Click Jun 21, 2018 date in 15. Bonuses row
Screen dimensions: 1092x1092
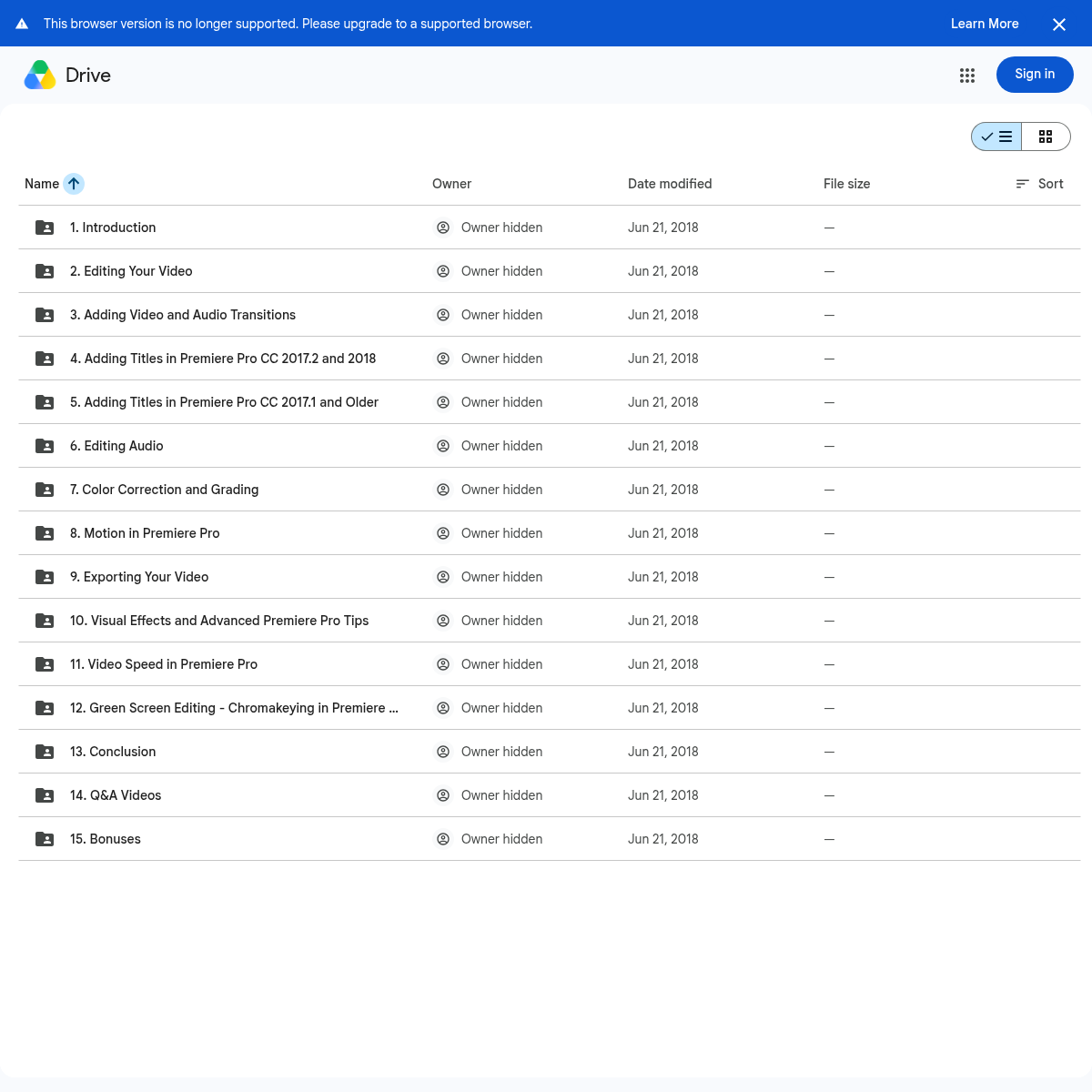coord(663,839)
